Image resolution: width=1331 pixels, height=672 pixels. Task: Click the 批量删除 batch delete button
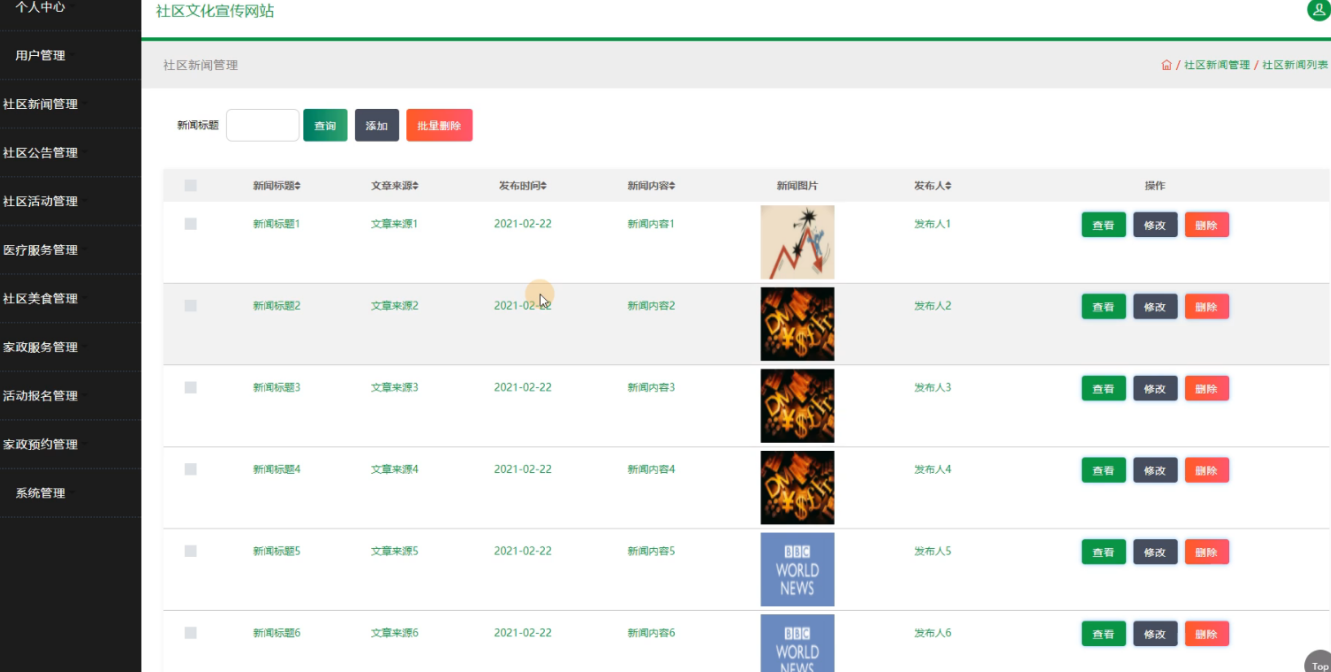pos(439,126)
